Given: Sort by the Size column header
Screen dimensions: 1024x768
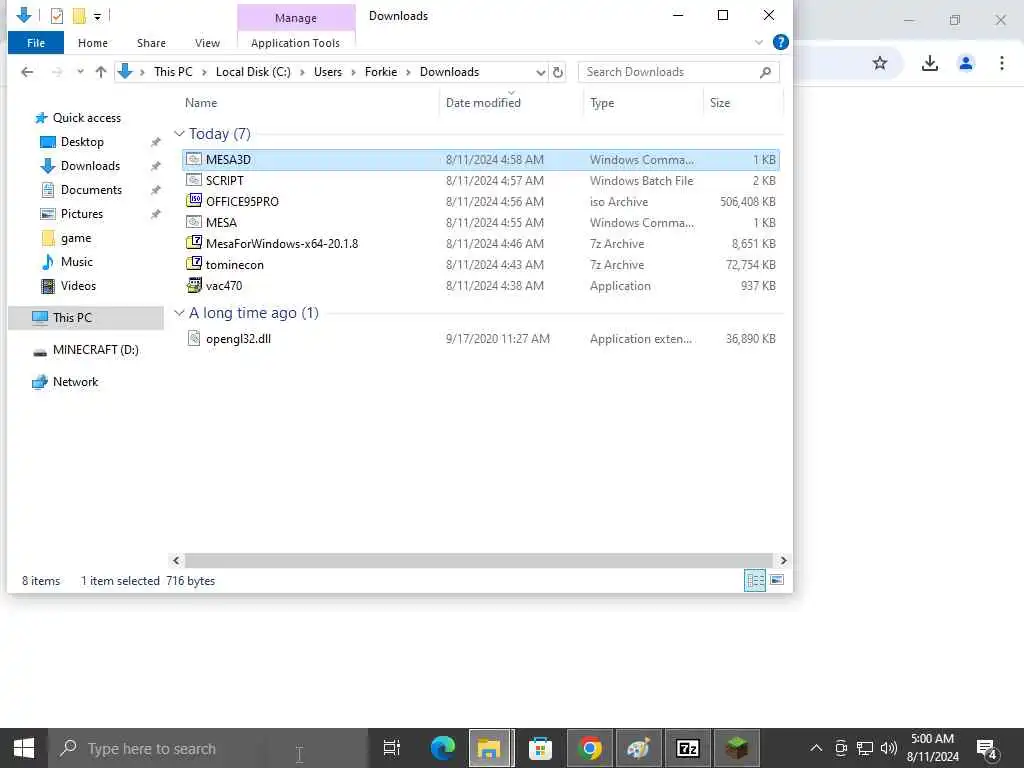Looking at the screenshot, I should (x=720, y=103).
